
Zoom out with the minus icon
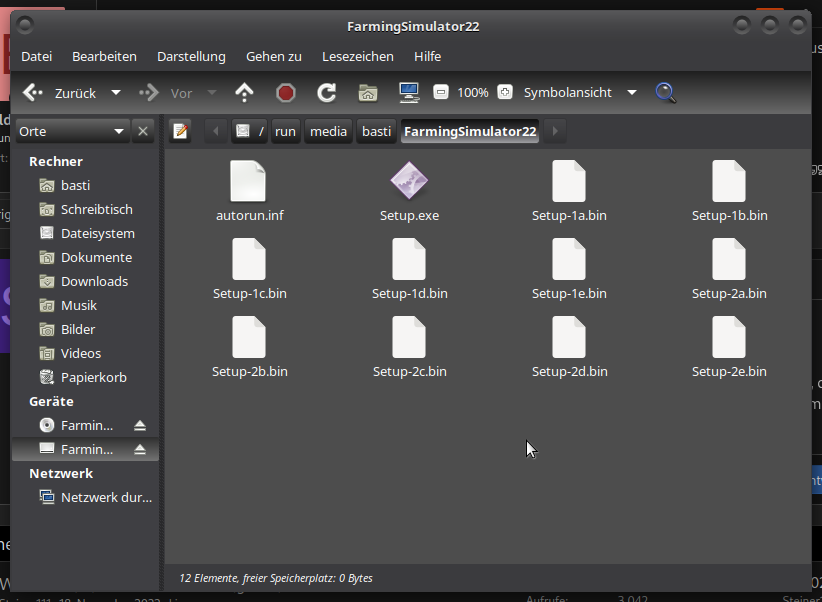441,93
